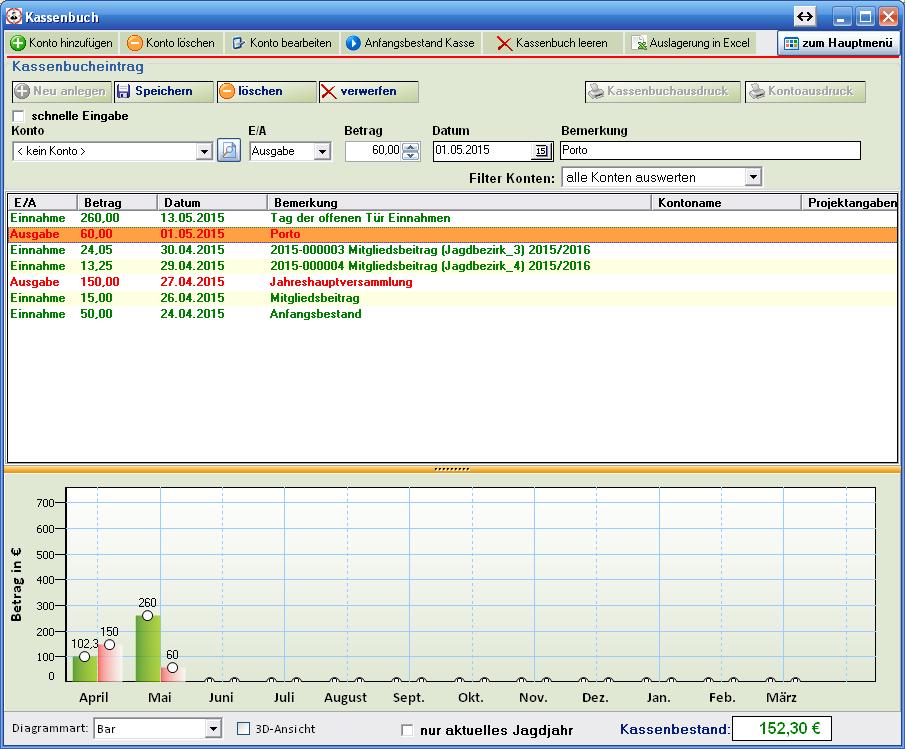Click Kassenbuch leeren in the toolbar
The width and height of the screenshot is (905, 749).
[552, 43]
